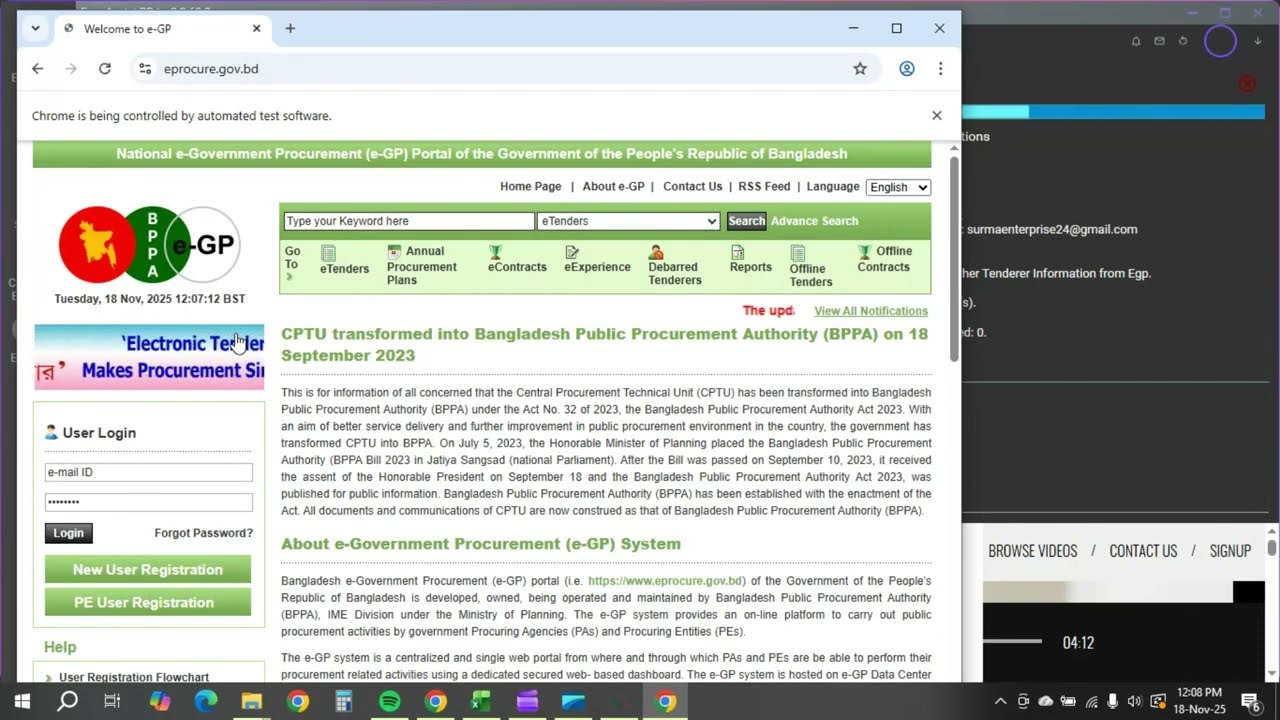This screenshot has width=1280, height=720.
Task: Click Contact Us in background window
Action: 1143,551
